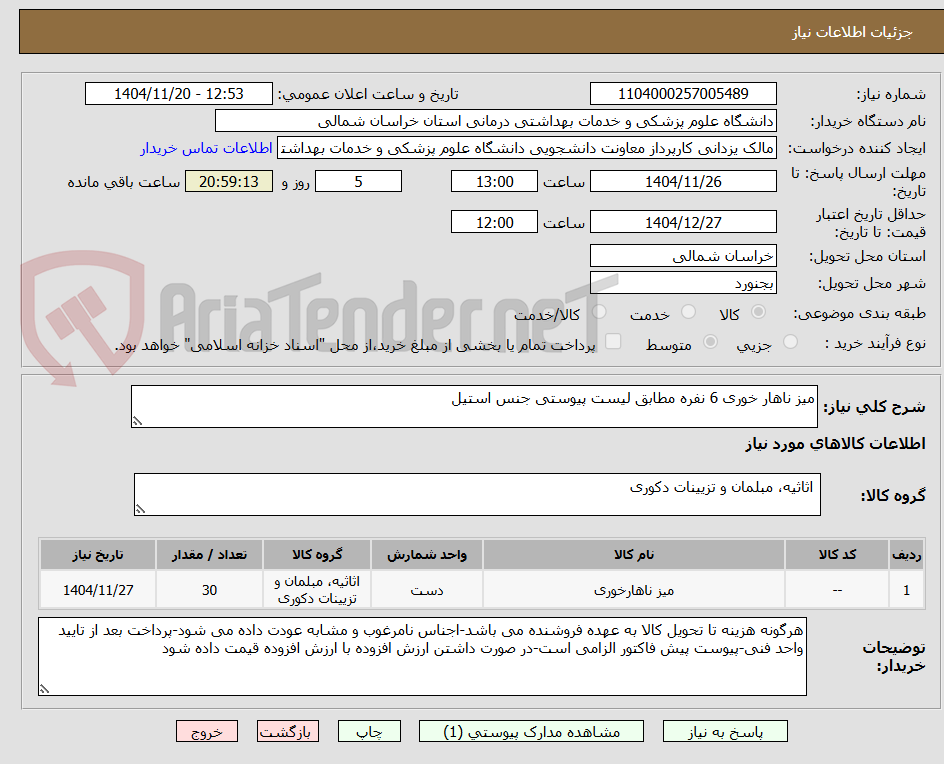Click the 'گروه کالا' column header
The image size is (944, 764).
(317, 554)
